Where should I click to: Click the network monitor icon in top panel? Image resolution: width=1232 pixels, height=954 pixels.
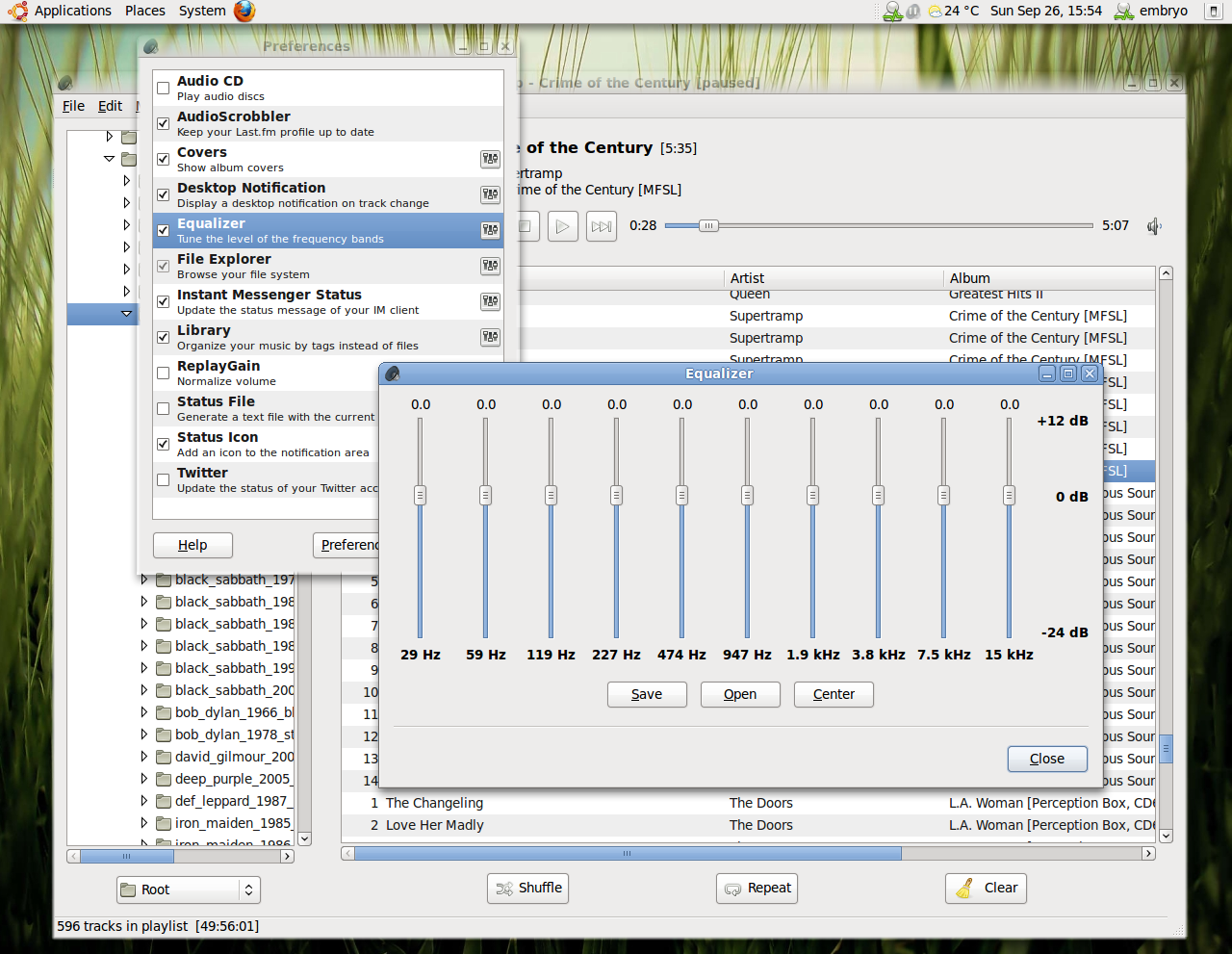(892, 11)
